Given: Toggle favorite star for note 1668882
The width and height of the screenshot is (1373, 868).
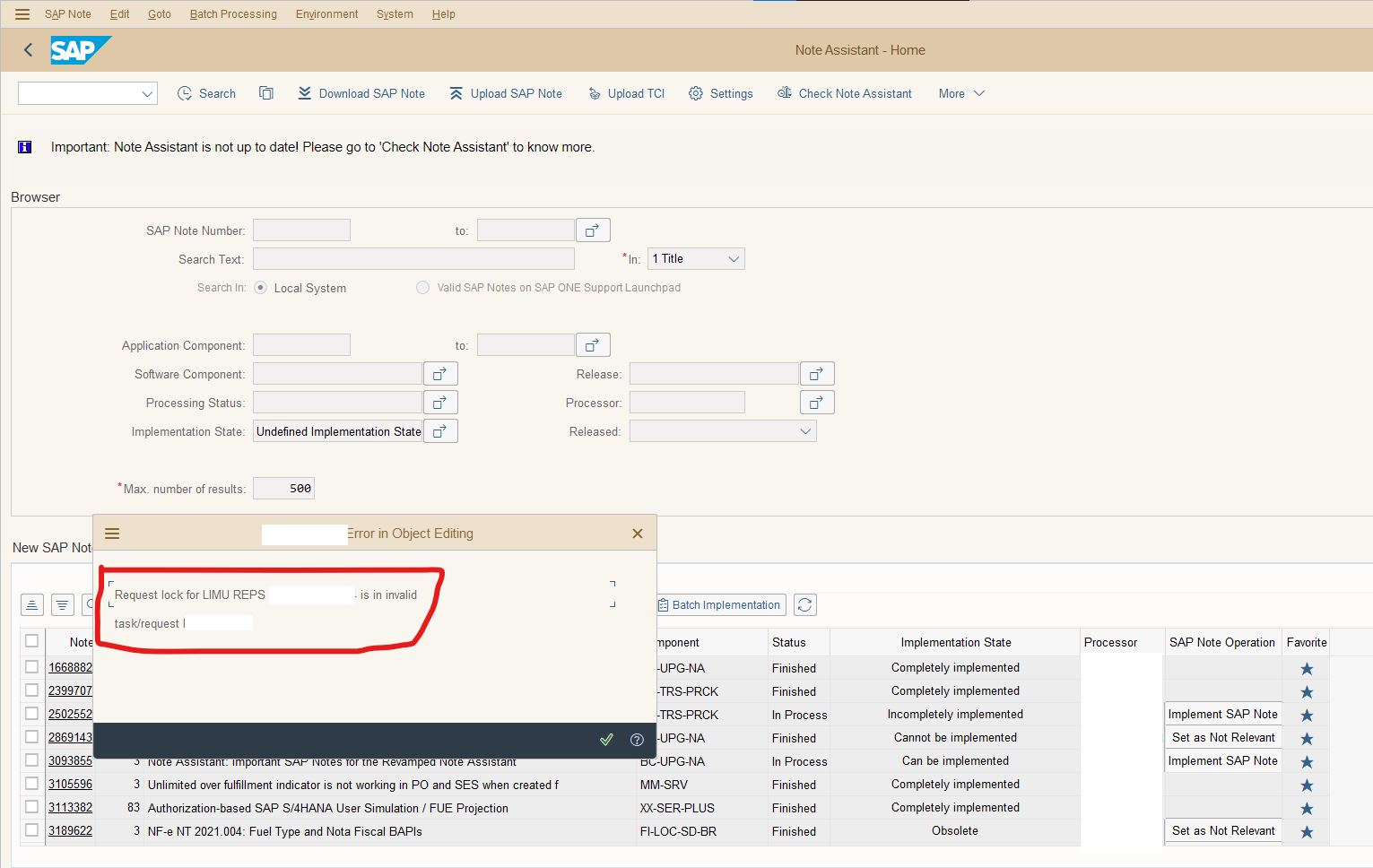Looking at the screenshot, I should (x=1307, y=669).
